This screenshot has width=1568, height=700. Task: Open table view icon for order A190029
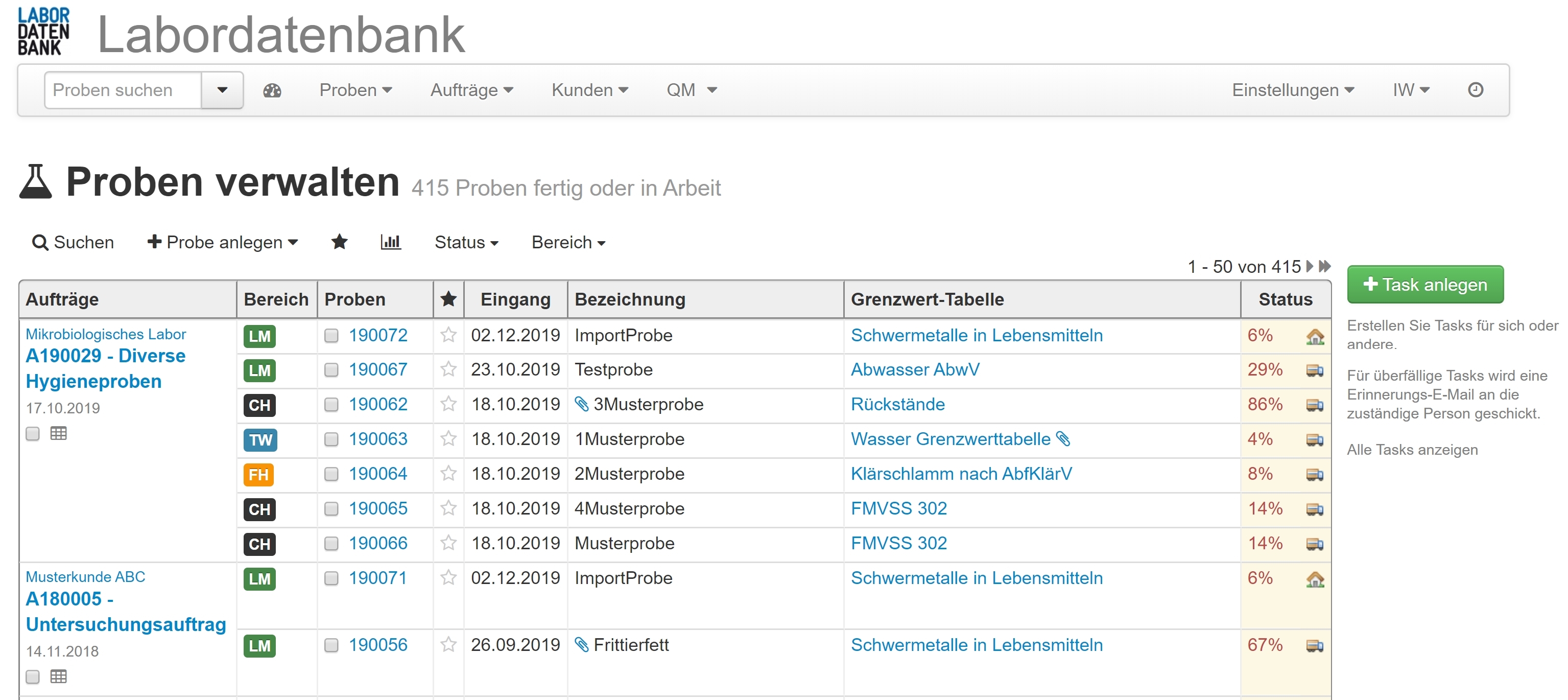[58, 433]
